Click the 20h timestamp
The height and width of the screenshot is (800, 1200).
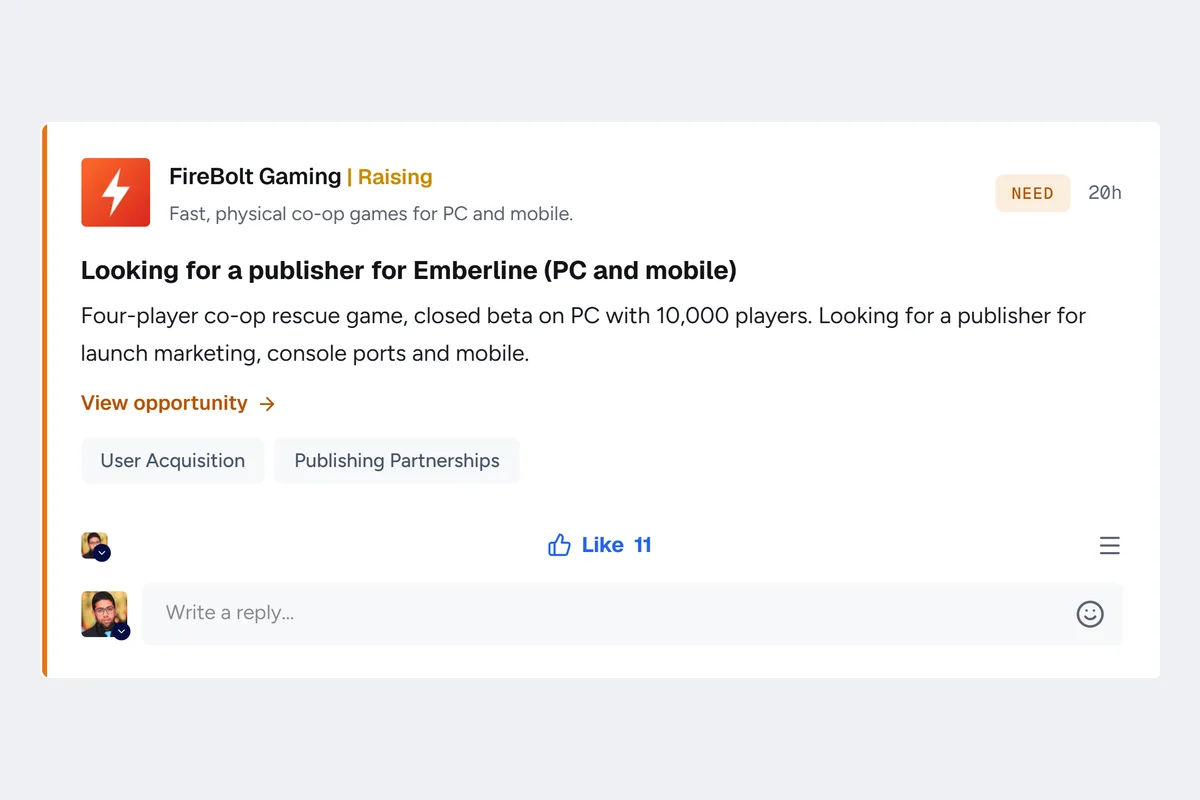(1105, 193)
